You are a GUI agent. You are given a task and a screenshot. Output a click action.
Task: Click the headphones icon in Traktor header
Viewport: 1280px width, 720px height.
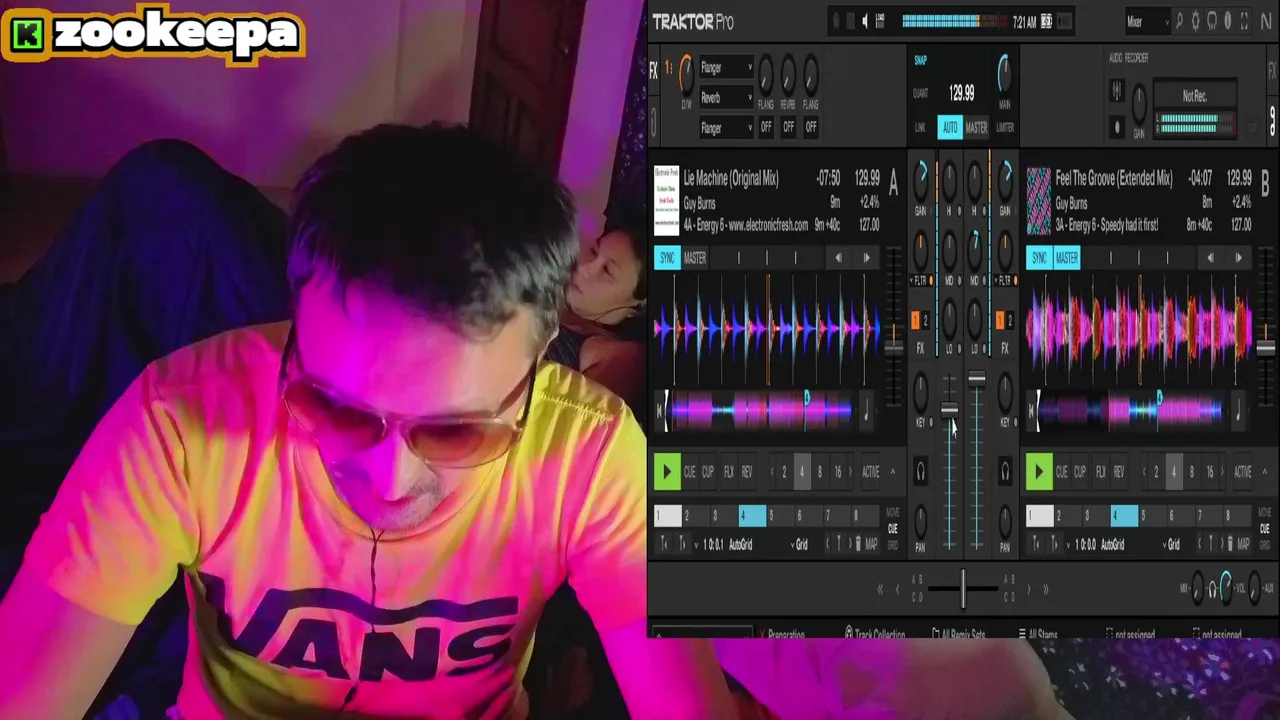pyautogui.click(x=1212, y=21)
